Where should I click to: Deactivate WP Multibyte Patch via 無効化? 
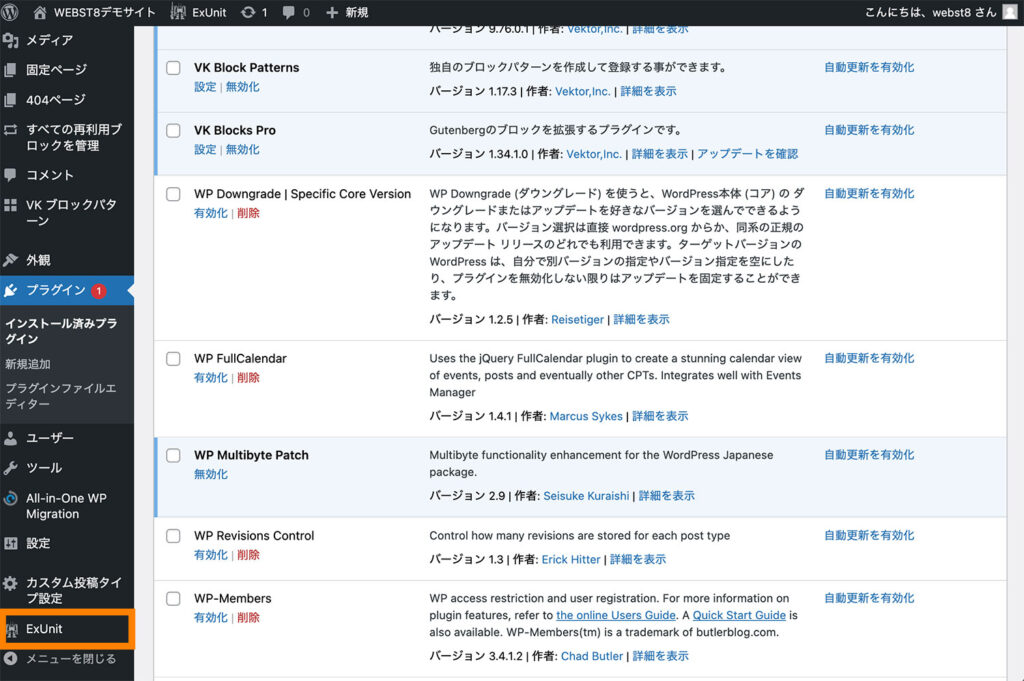click(x=212, y=475)
